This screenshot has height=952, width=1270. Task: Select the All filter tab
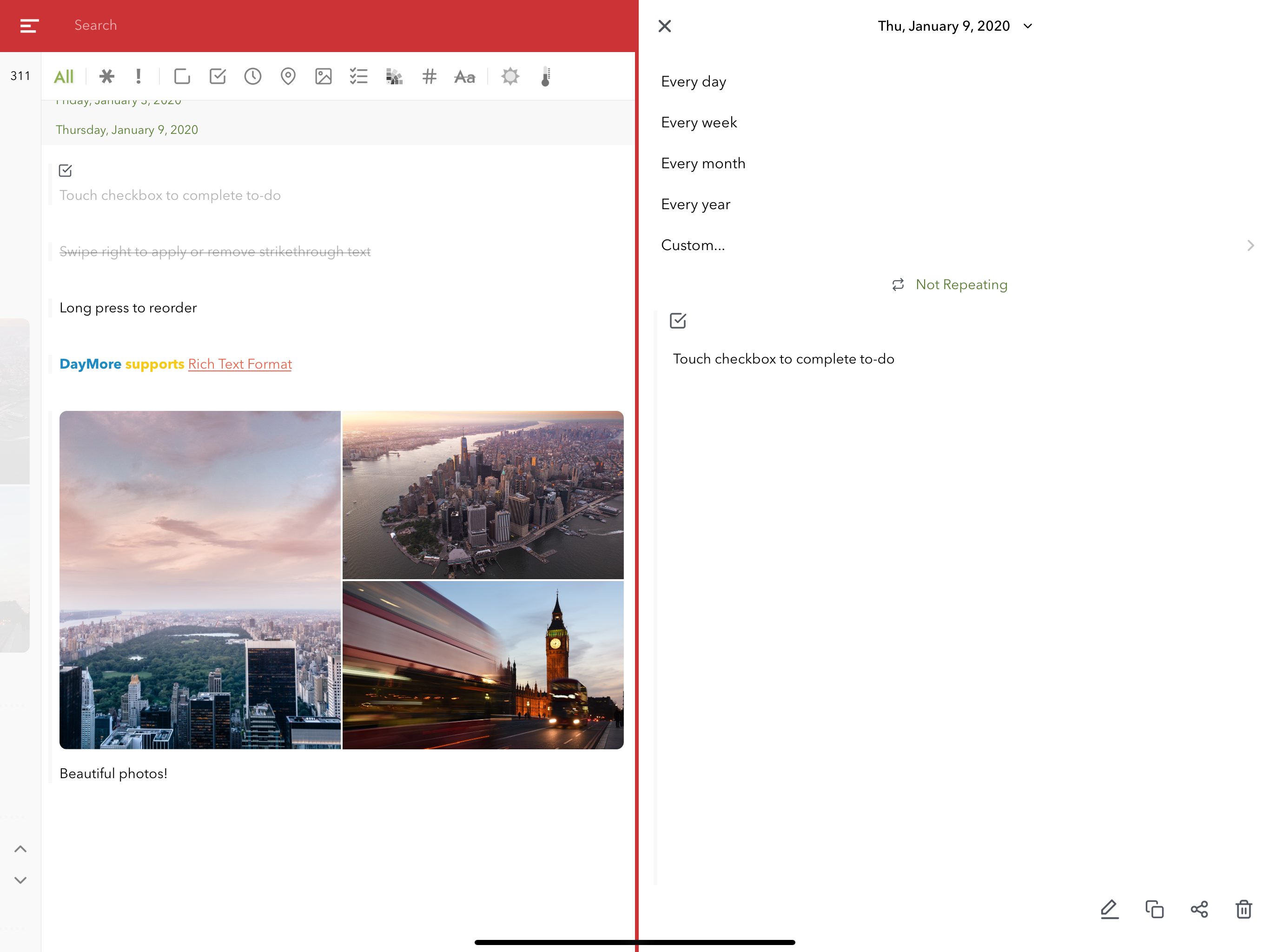pyautogui.click(x=64, y=76)
